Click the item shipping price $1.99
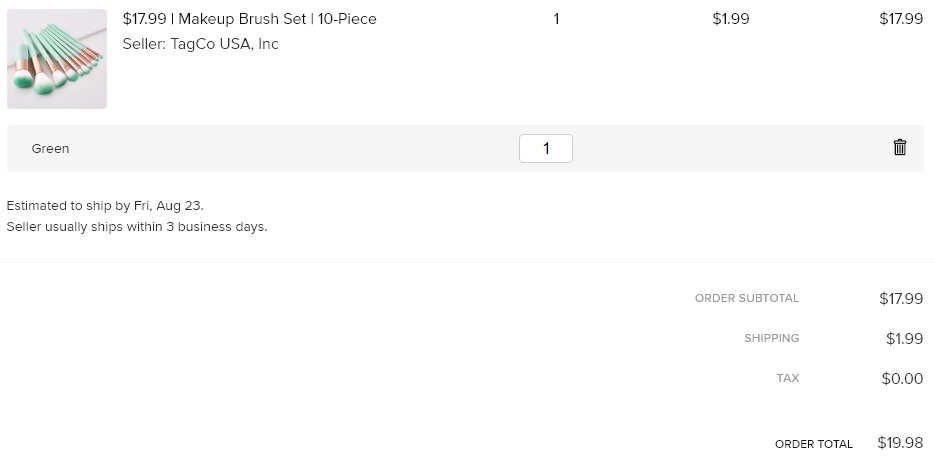 point(731,19)
